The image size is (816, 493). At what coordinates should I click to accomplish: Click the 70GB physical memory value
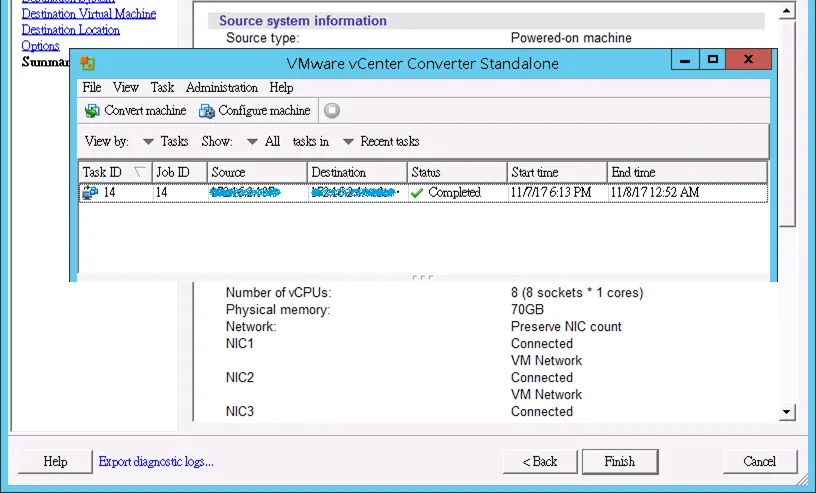point(527,310)
